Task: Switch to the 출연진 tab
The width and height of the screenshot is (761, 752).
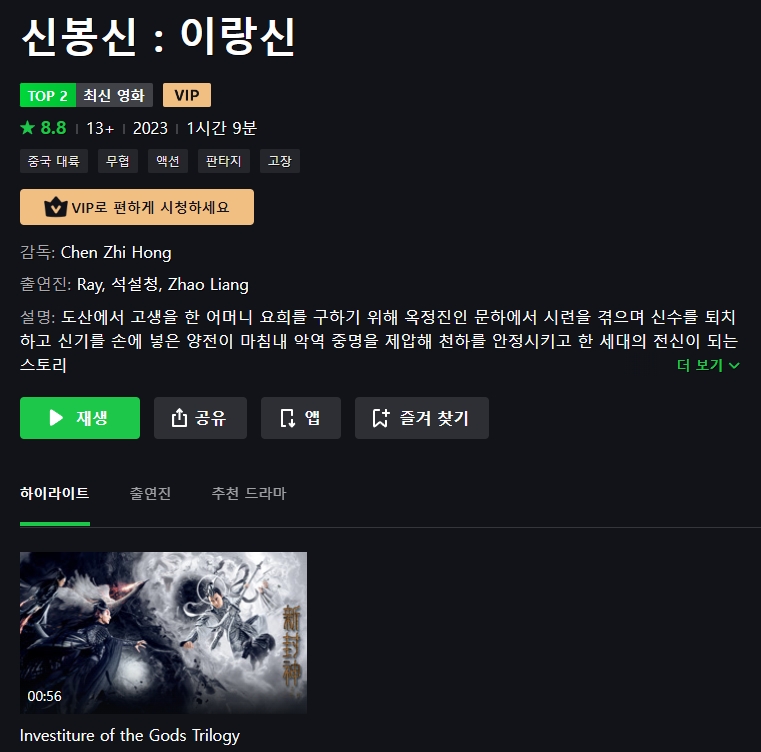Action: [150, 493]
